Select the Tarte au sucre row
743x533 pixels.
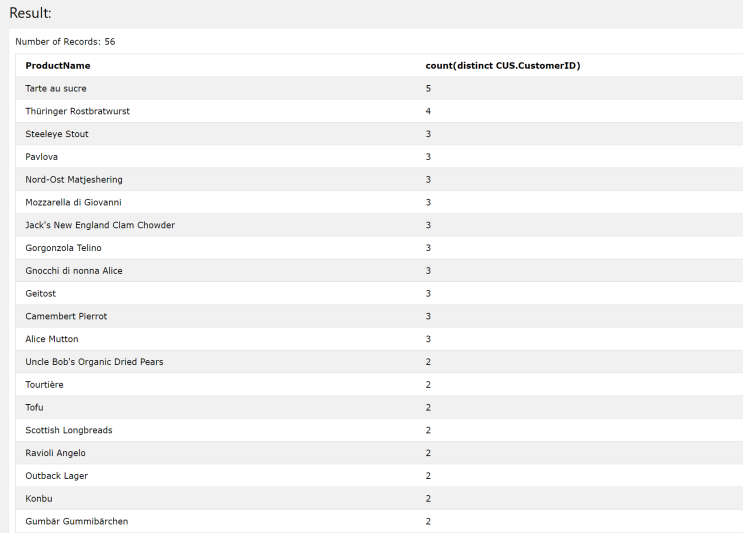click(379, 89)
